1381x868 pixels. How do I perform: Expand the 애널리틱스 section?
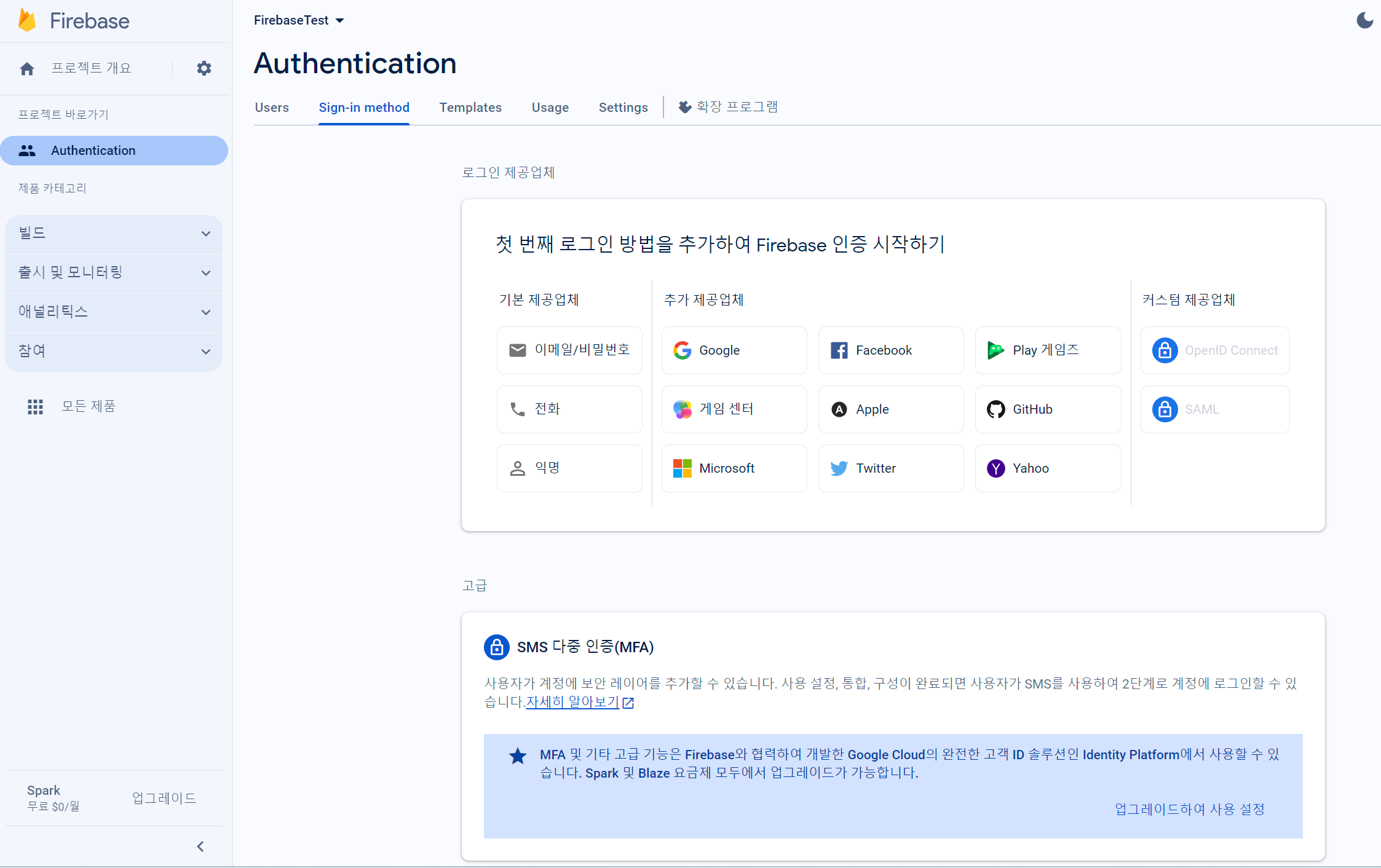click(x=114, y=312)
